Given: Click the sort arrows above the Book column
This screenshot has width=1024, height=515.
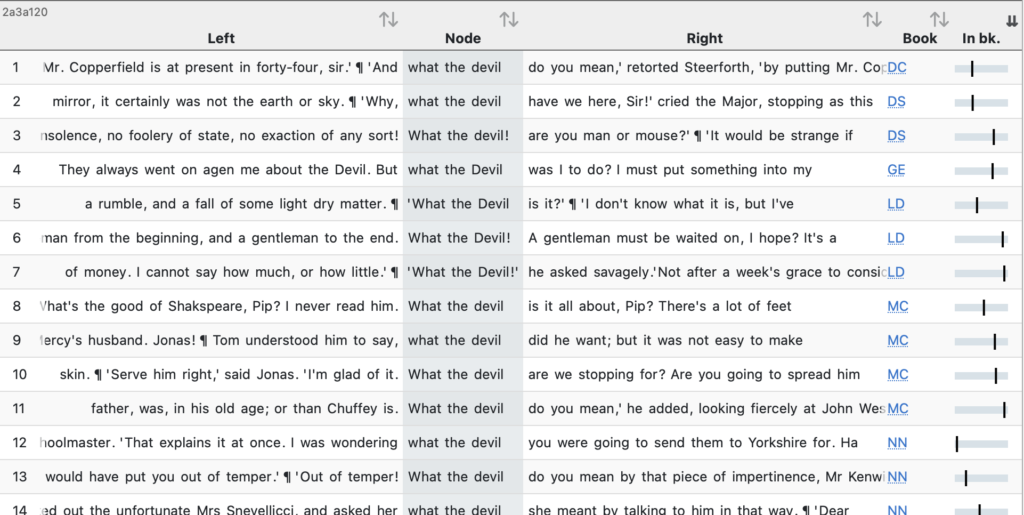Looking at the screenshot, I should point(938,20).
